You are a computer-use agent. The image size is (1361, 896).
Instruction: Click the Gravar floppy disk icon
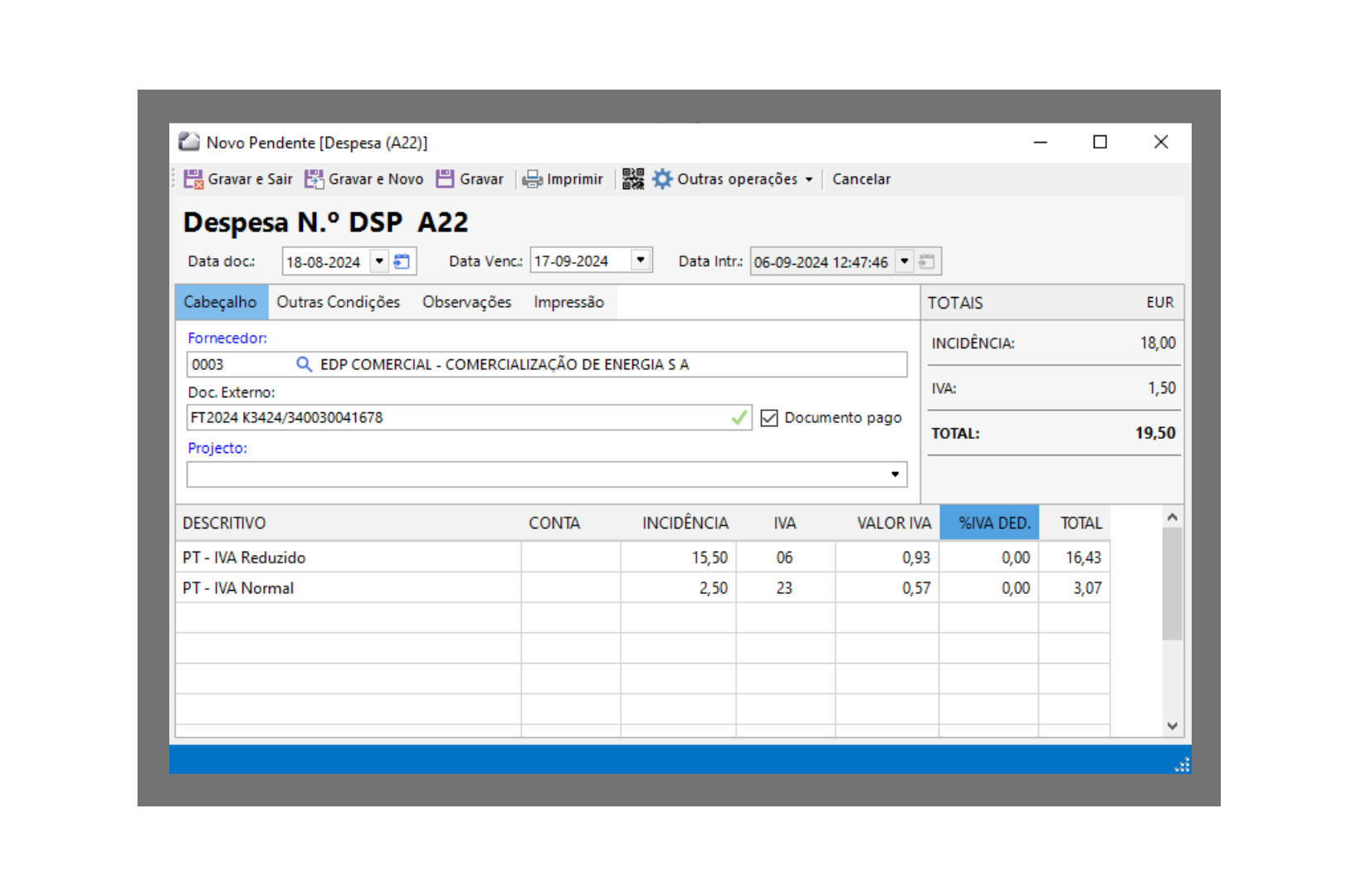tap(446, 179)
